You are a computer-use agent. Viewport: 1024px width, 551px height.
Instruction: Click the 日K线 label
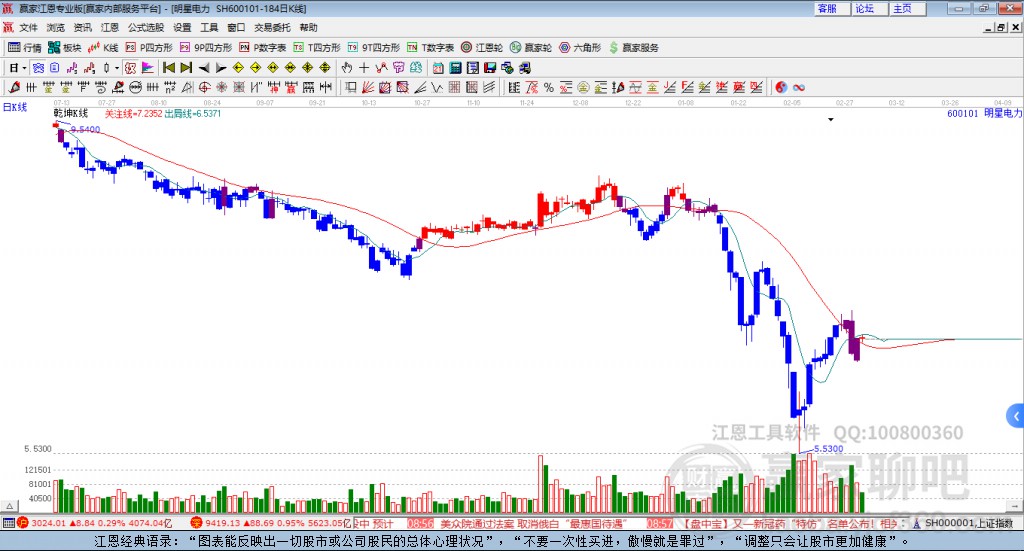pyautogui.click(x=15, y=107)
